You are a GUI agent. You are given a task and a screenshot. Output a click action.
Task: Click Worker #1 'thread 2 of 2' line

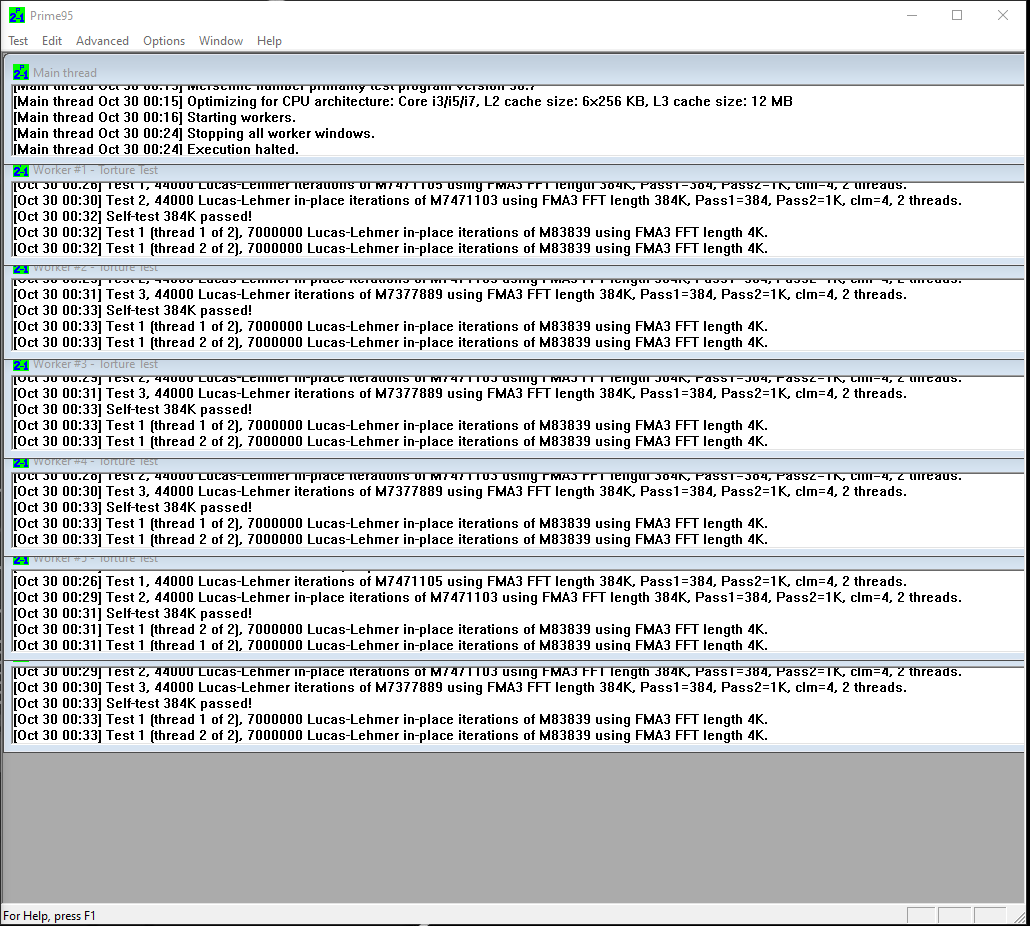390,248
